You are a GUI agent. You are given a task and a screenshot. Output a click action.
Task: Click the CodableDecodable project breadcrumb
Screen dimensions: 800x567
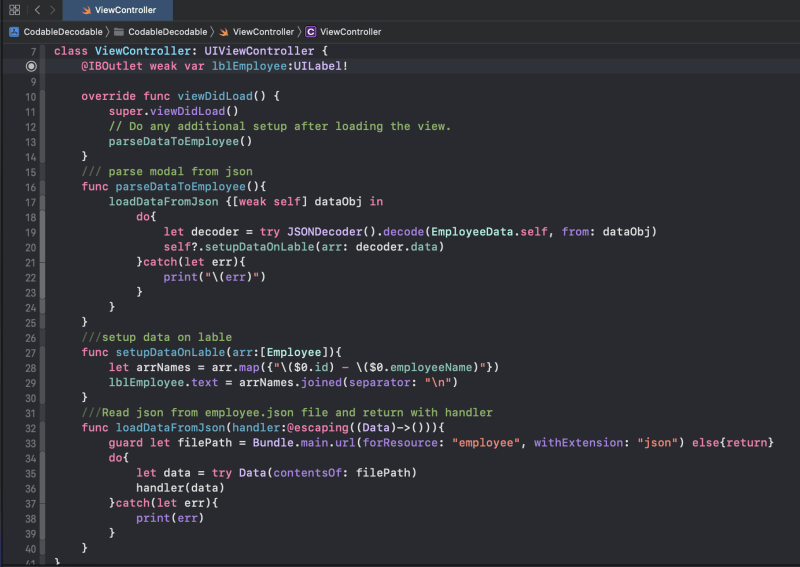pyautogui.click(x=63, y=32)
